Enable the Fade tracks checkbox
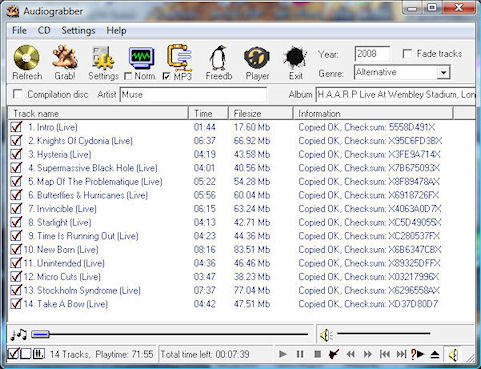 pyautogui.click(x=407, y=54)
